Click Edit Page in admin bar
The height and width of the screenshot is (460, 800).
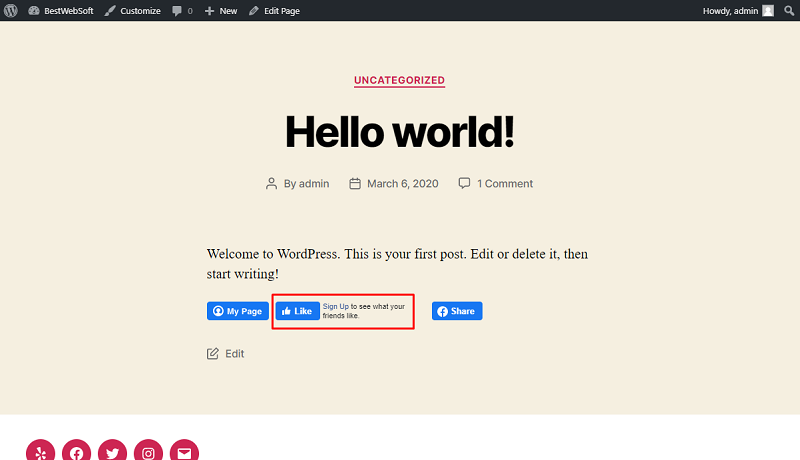[x=274, y=11]
